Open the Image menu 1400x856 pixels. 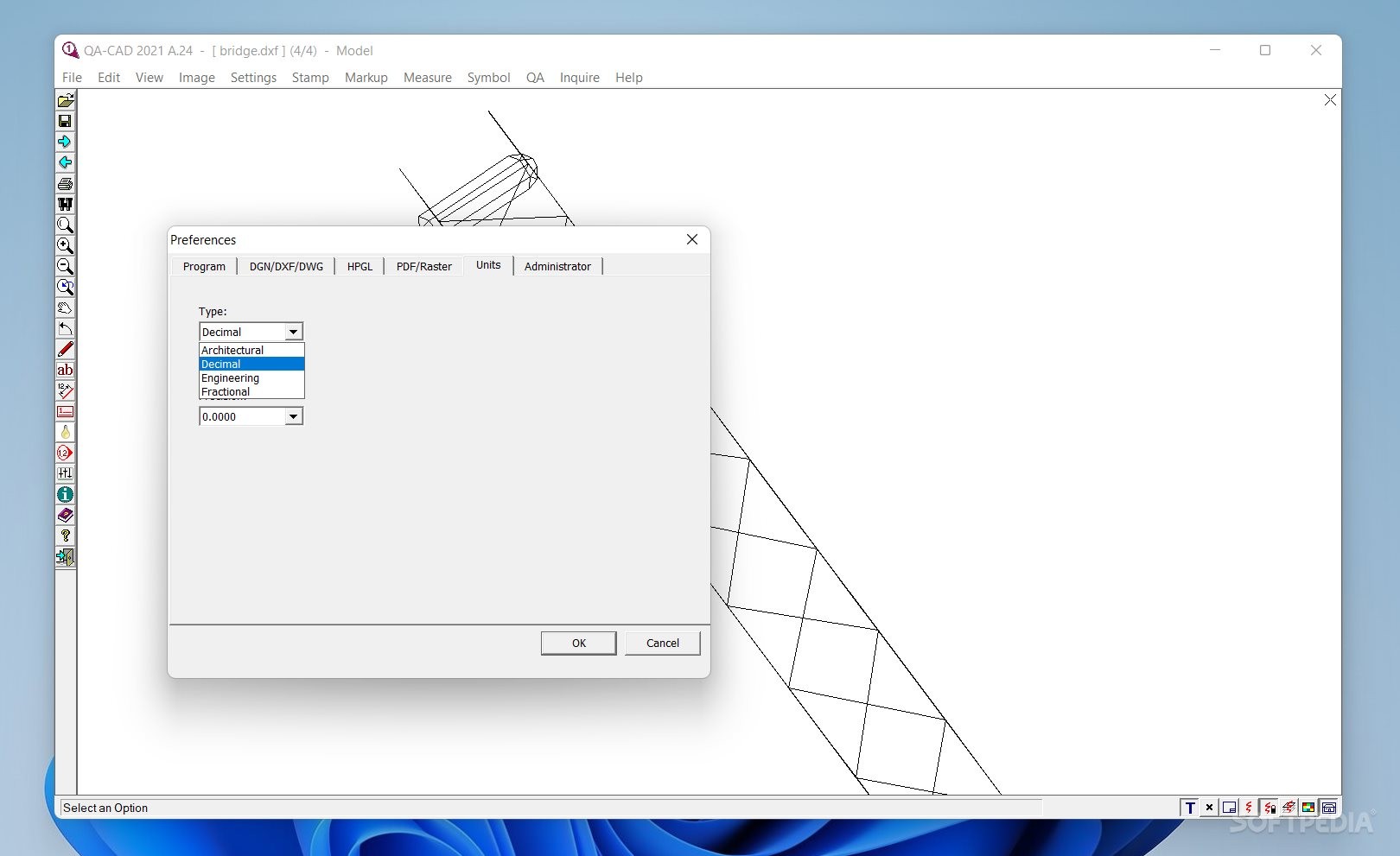coord(197,77)
